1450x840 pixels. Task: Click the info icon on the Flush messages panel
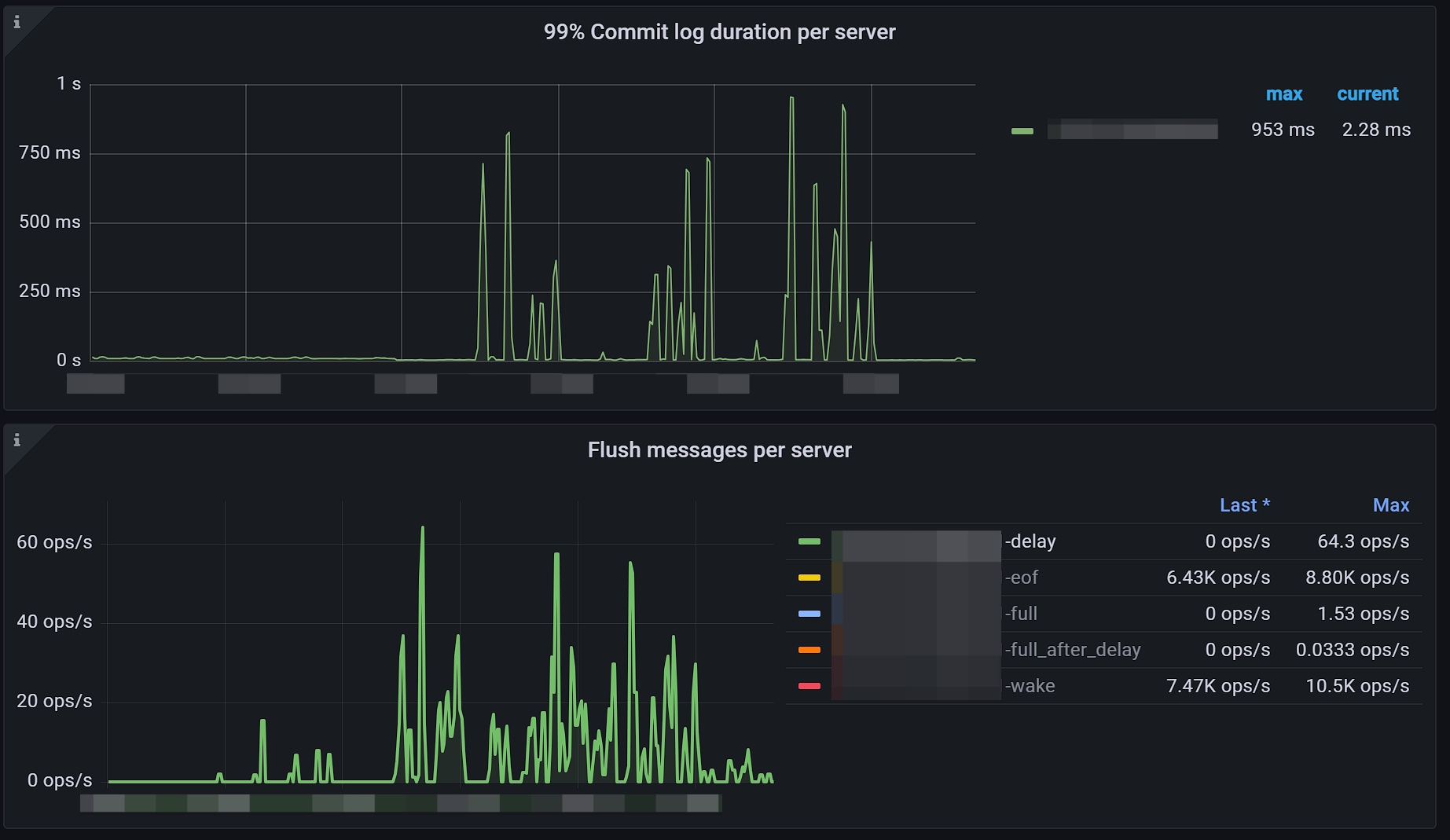click(17, 441)
